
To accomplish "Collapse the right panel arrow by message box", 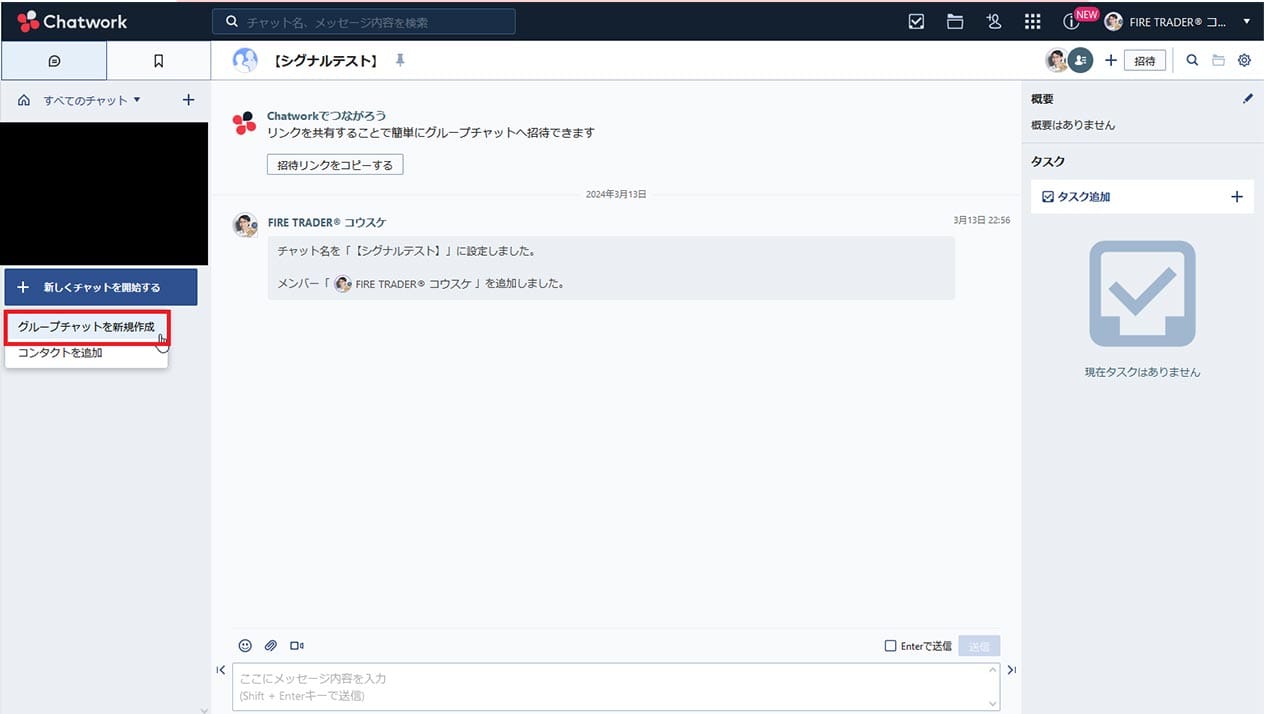I will tap(1011, 670).
